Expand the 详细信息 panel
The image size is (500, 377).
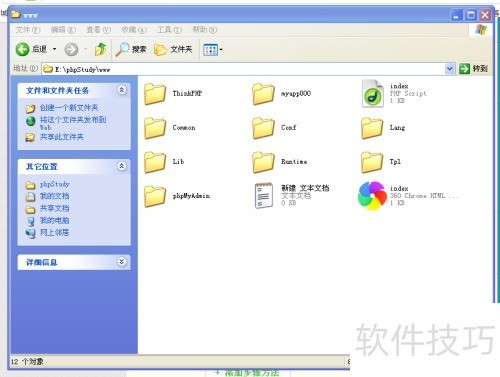point(122,262)
